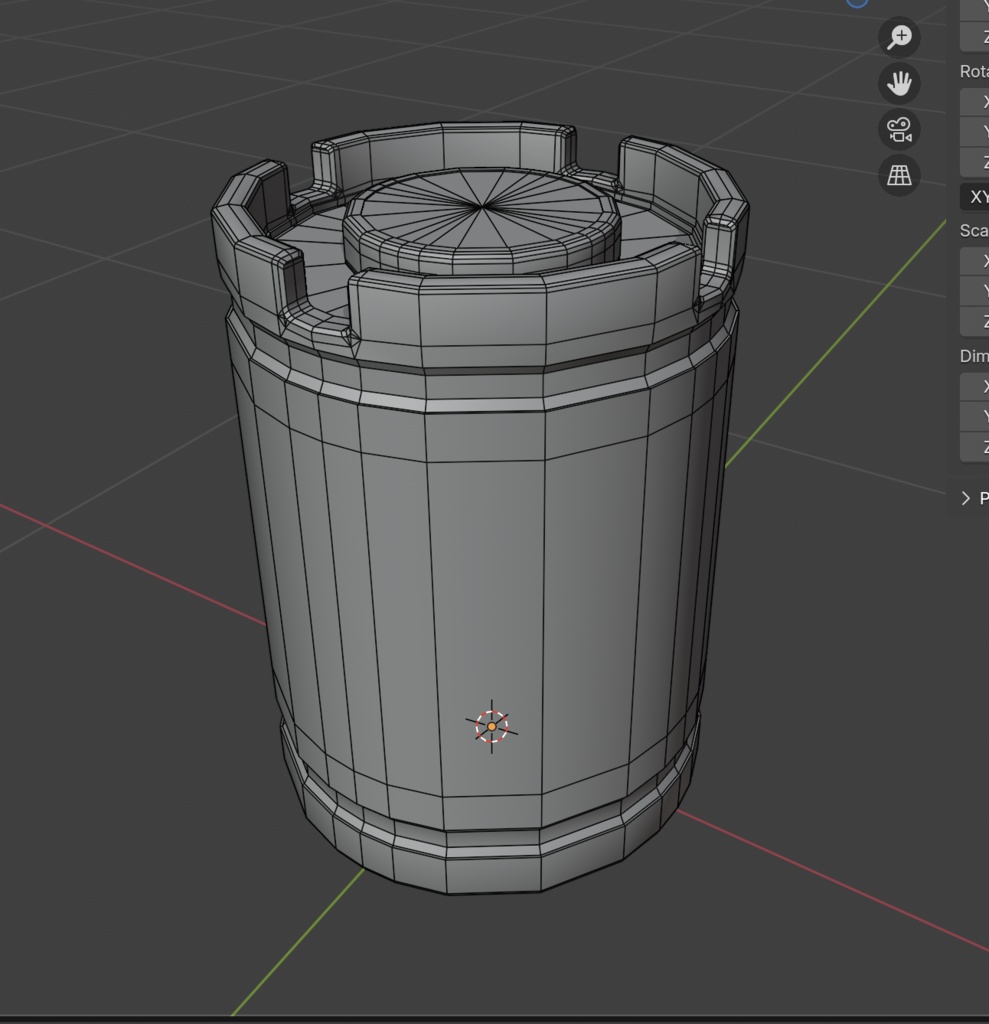Image resolution: width=989 pixels, height=1024 pixels.
Task: Toggle the camera view icon
Action: point(900,129)
